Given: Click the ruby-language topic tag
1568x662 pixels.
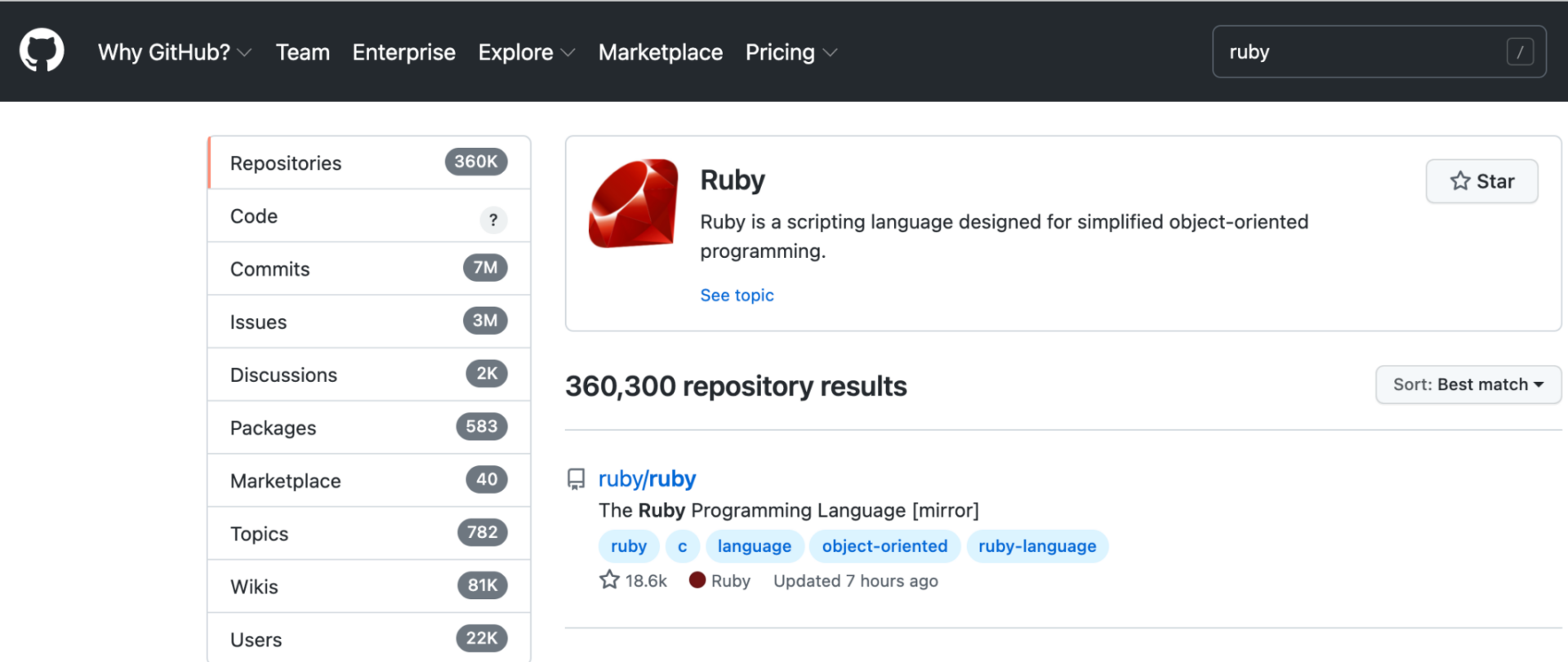Looking at the screenshot, I should [x=1037, y=546].
